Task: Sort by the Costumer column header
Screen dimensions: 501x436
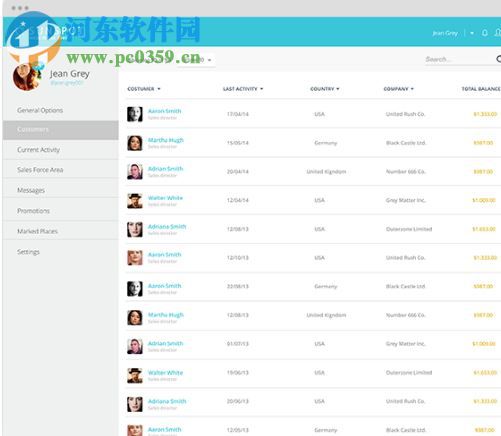Action: (144, 89)
